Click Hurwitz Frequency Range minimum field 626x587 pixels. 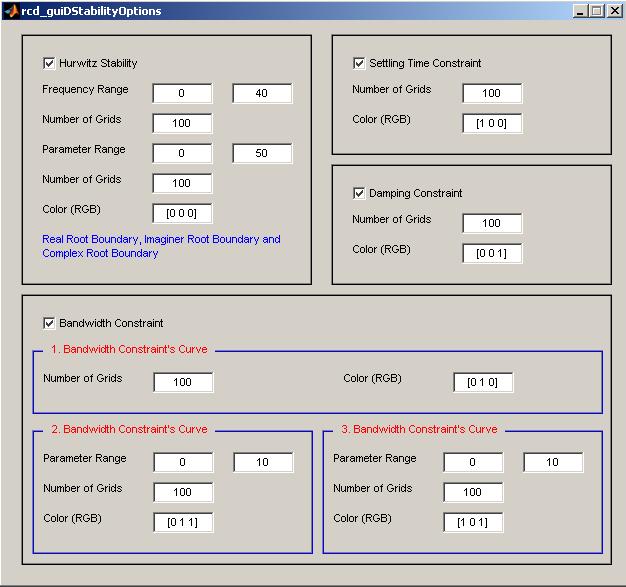pyautogui.click(x=182, y=93)
